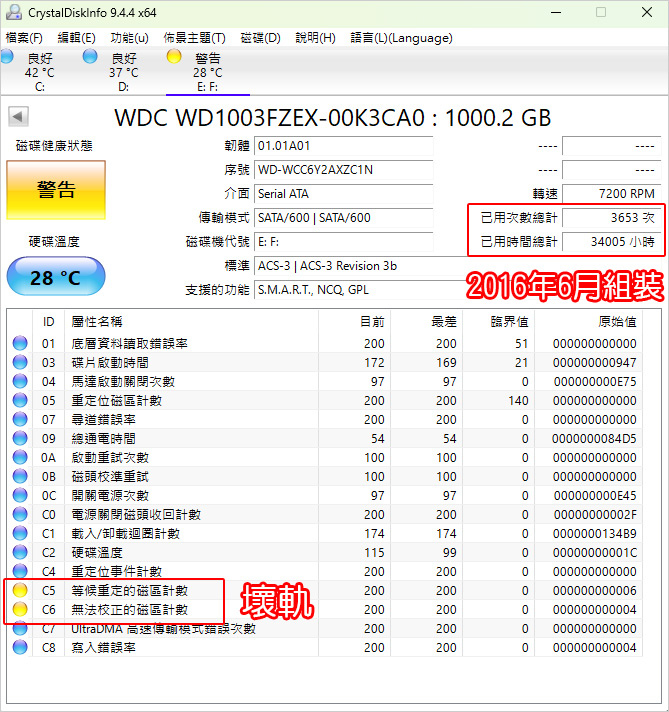Select row 等候重定的磁區計數
669x712 pixels.
pos(325,590)
